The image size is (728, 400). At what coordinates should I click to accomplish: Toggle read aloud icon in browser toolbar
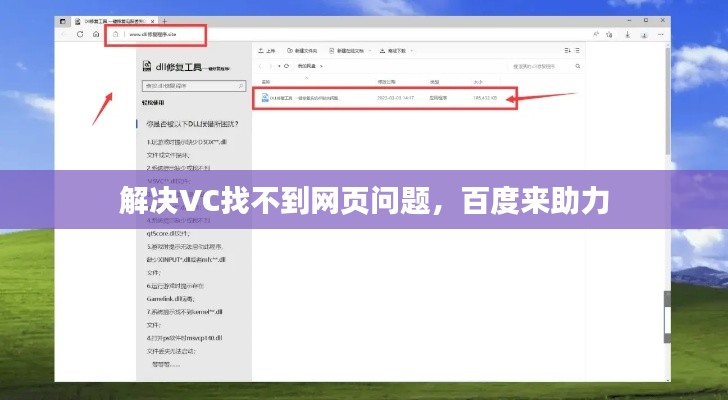point(596,34)
